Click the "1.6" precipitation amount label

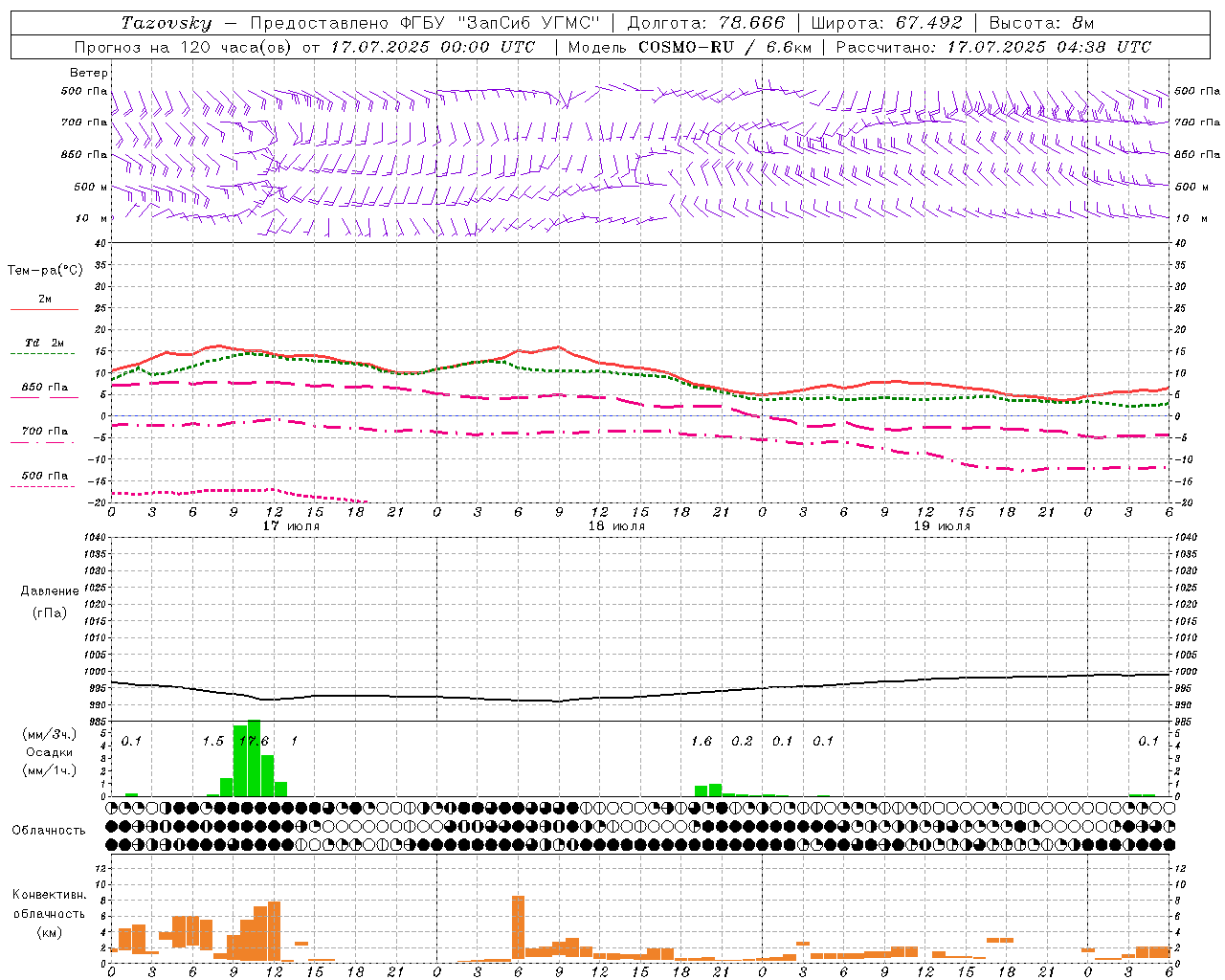coord(702,741)
